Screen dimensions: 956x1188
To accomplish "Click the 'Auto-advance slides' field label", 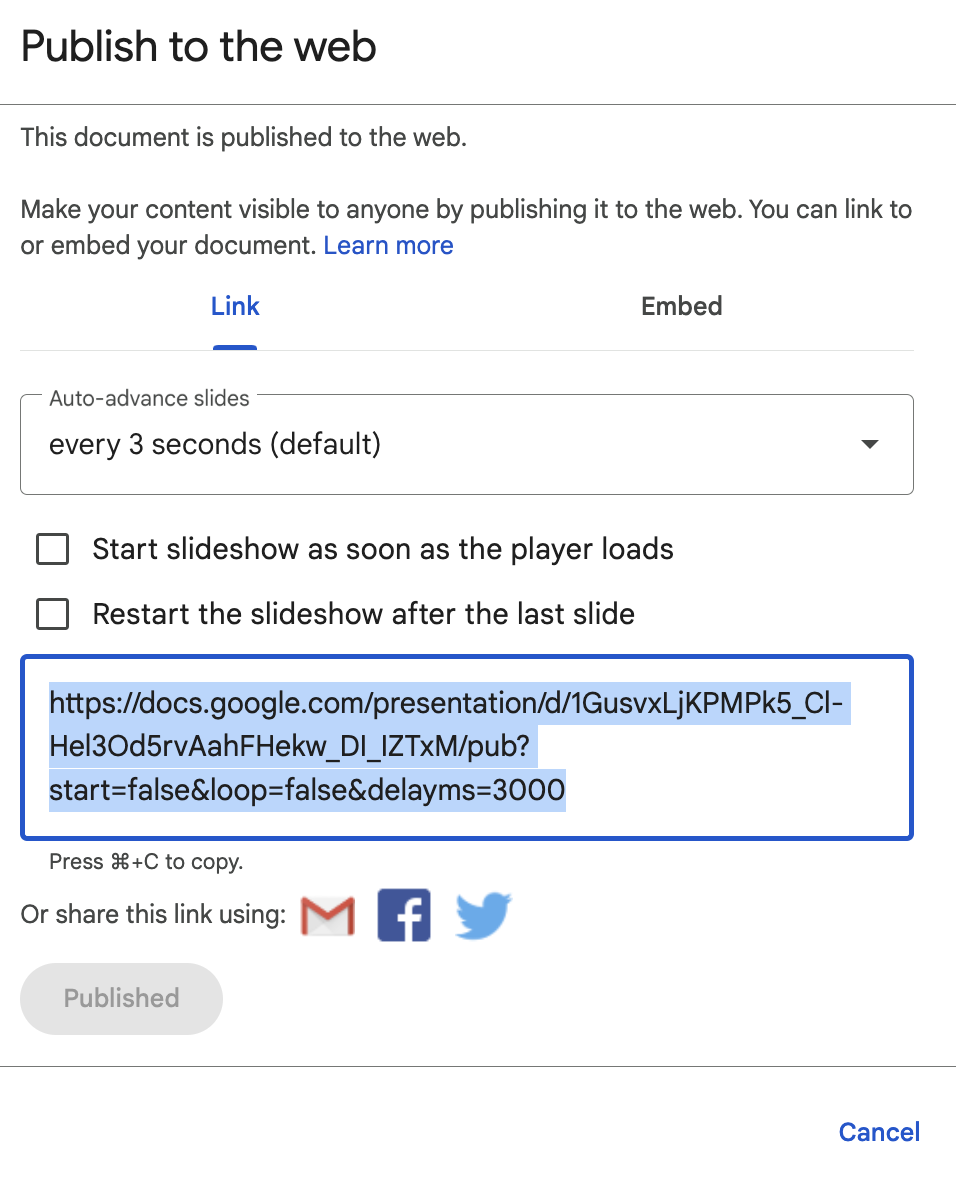I will 149,399.
